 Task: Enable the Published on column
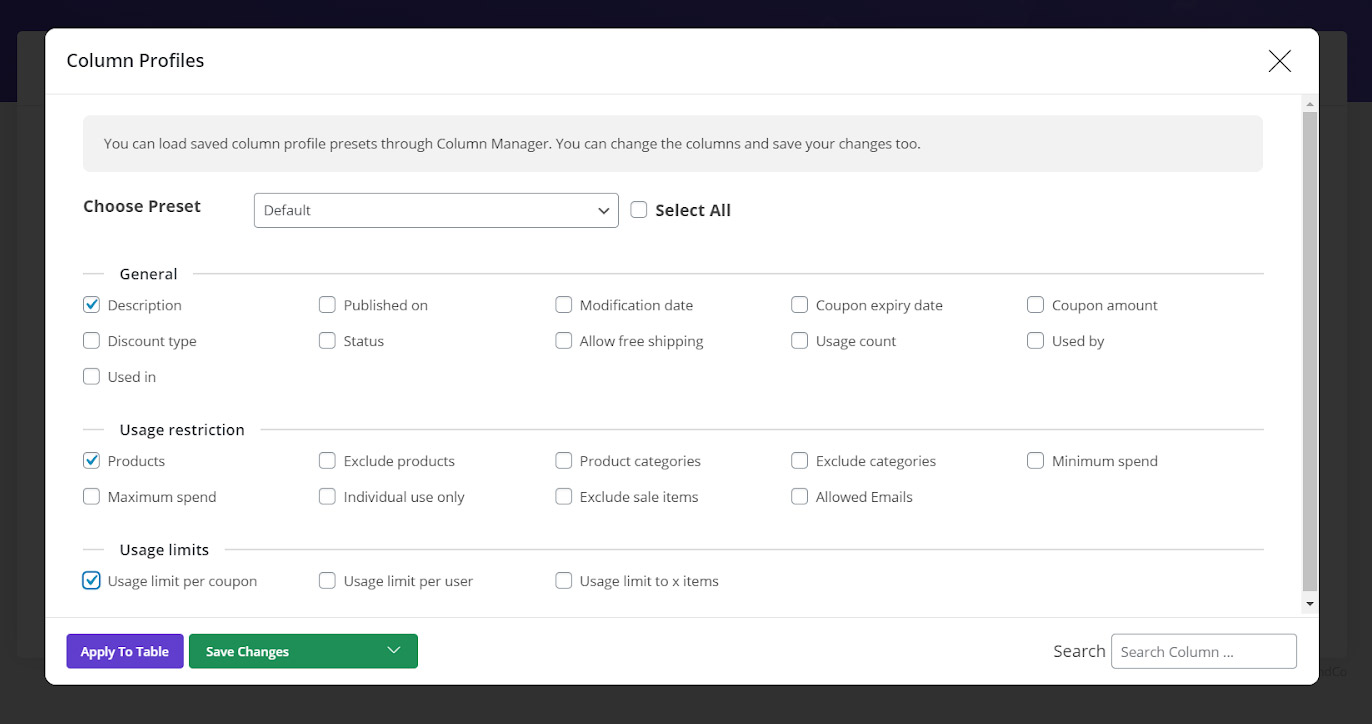327,305
